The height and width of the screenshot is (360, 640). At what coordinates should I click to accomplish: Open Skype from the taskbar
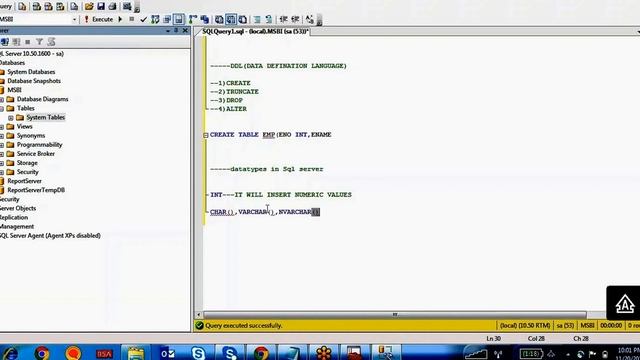point(198,353)
